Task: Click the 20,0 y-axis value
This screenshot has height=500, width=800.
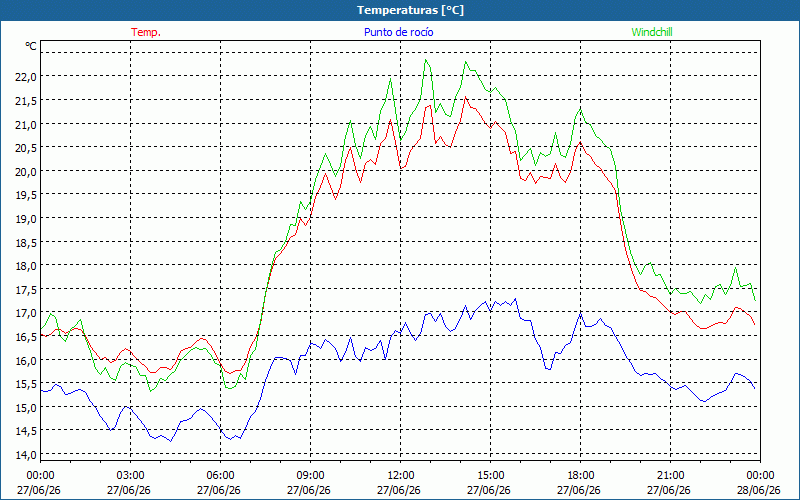Action: pos(26,171)
